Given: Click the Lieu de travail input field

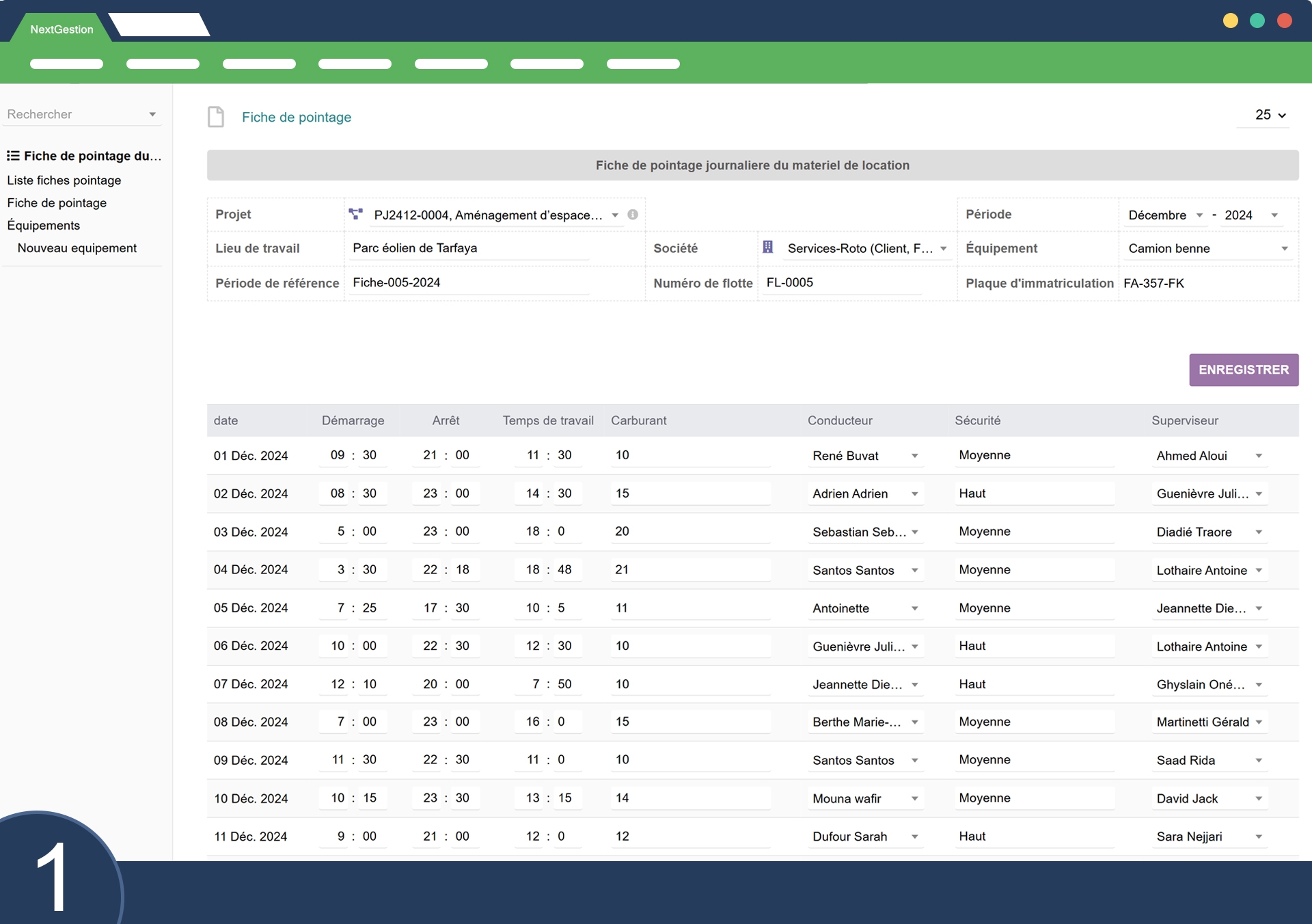Looking at the screenshot, I should [x=469, y=248].
